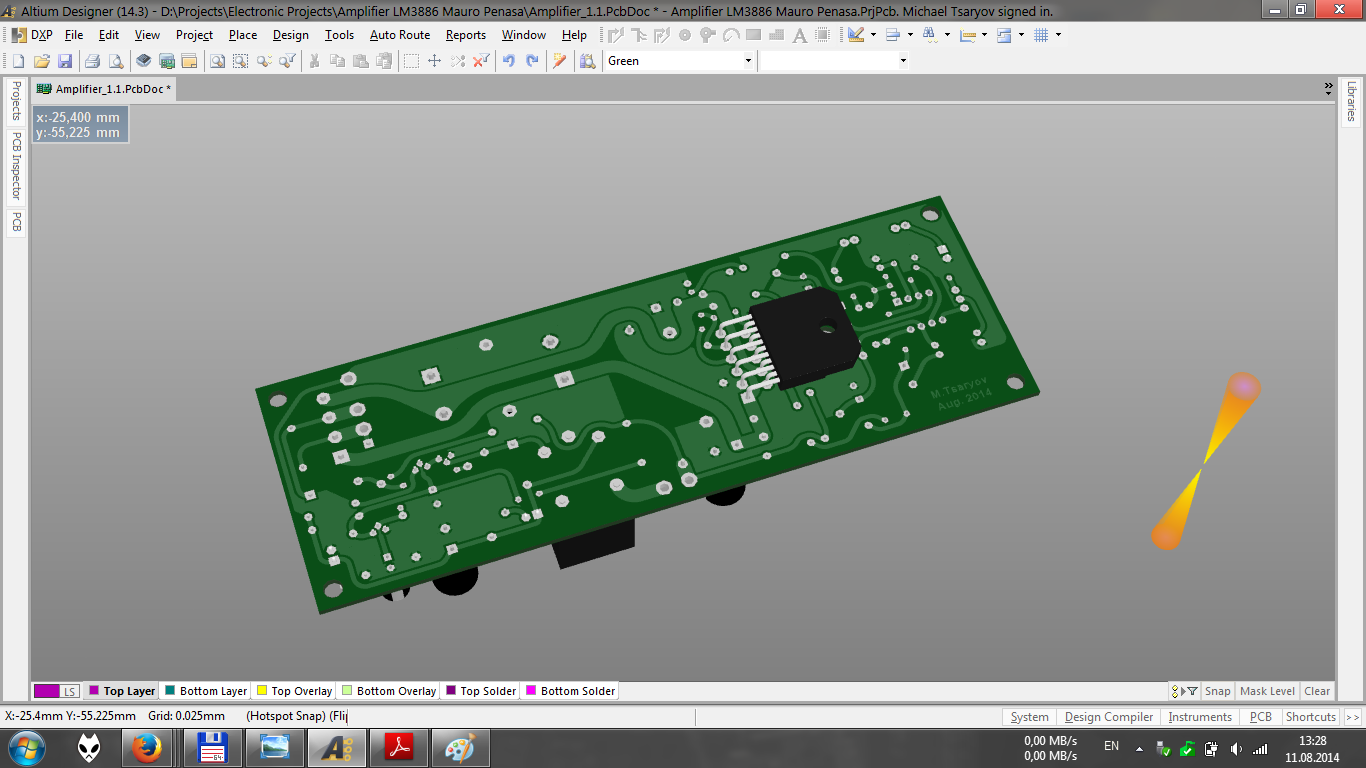Select the Place String text tool

[x=800, y=35]
